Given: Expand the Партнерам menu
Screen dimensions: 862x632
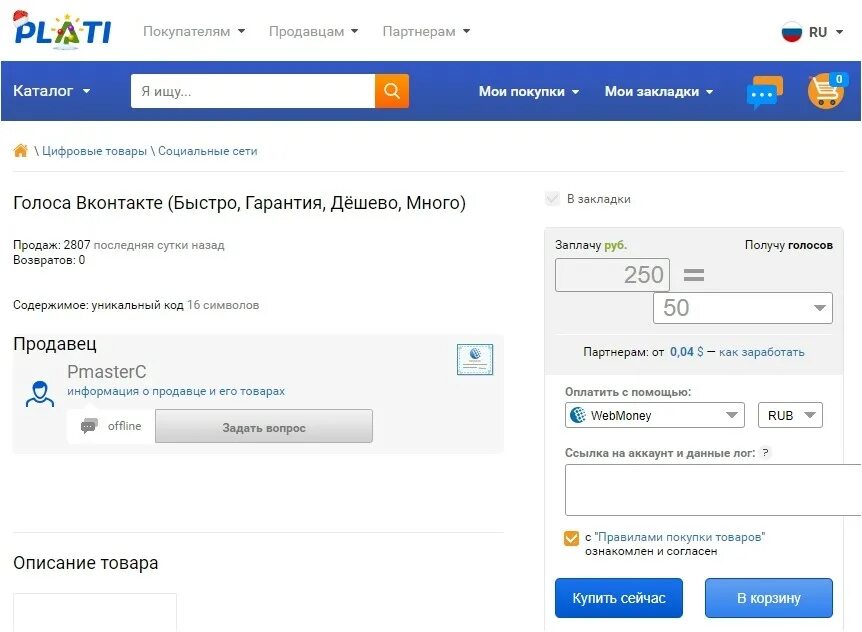Looking at the screenshot, I should (426, 31).
